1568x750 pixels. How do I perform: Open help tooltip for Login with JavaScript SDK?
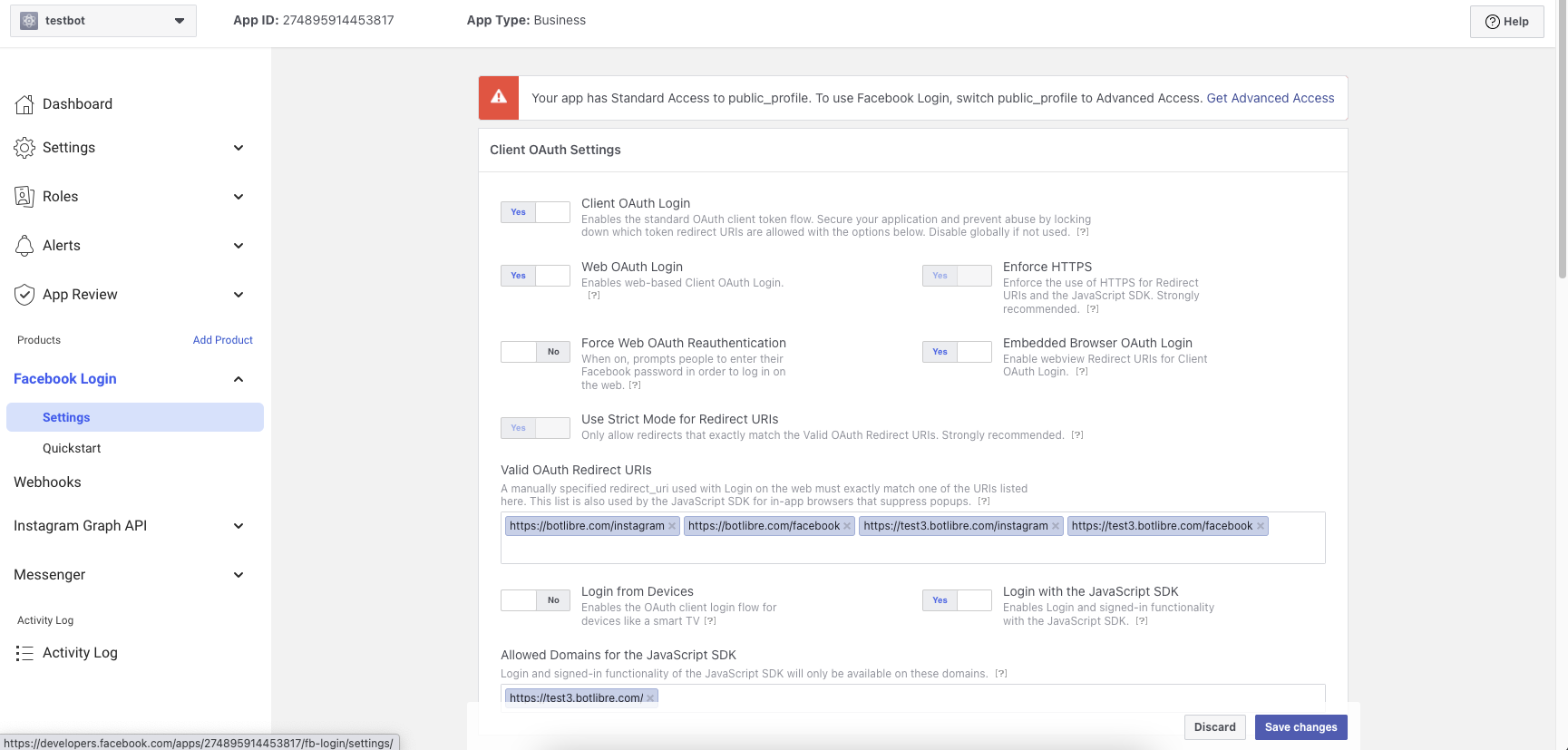[x=1142, y=621]
